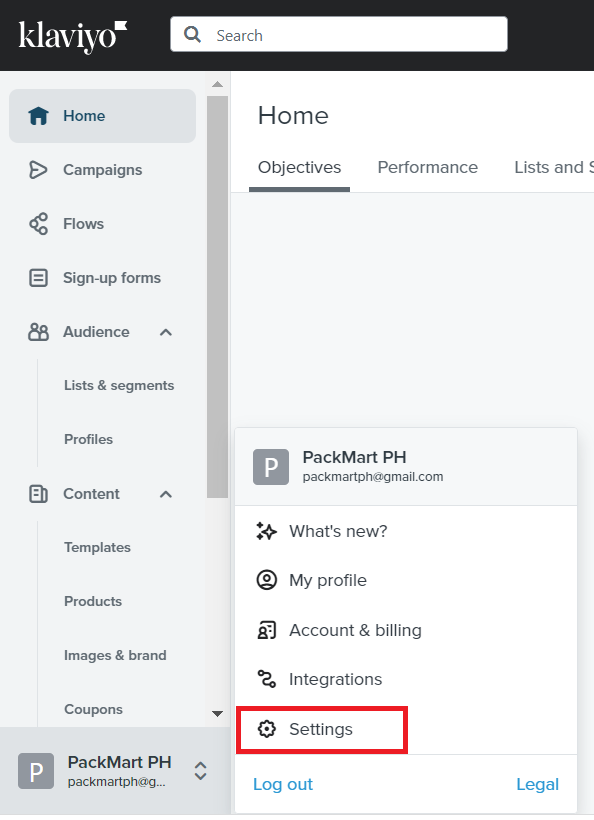Collapse the Audience section chevron
Image resolution: width=594 pixels, height=820 pixels.
tap(166, 332)
